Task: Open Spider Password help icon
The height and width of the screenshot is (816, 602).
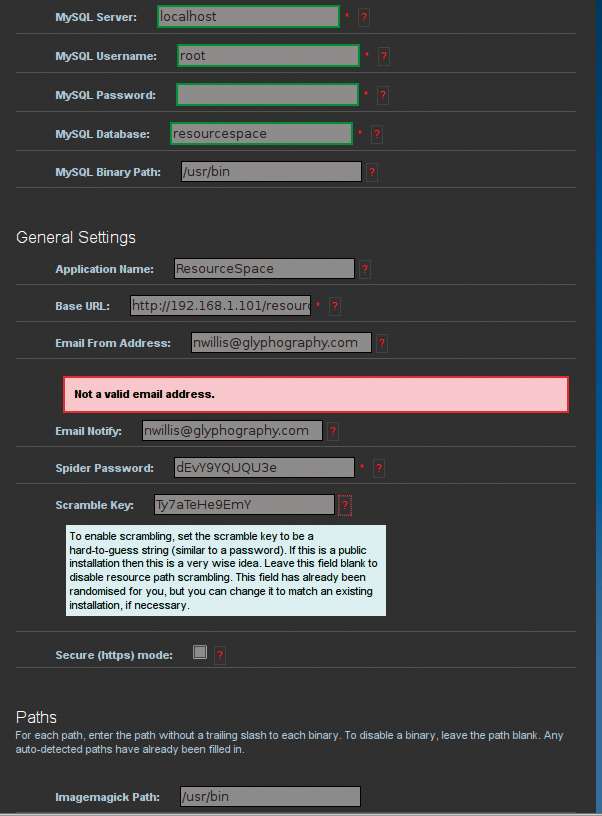Action: tap(379, 468)
